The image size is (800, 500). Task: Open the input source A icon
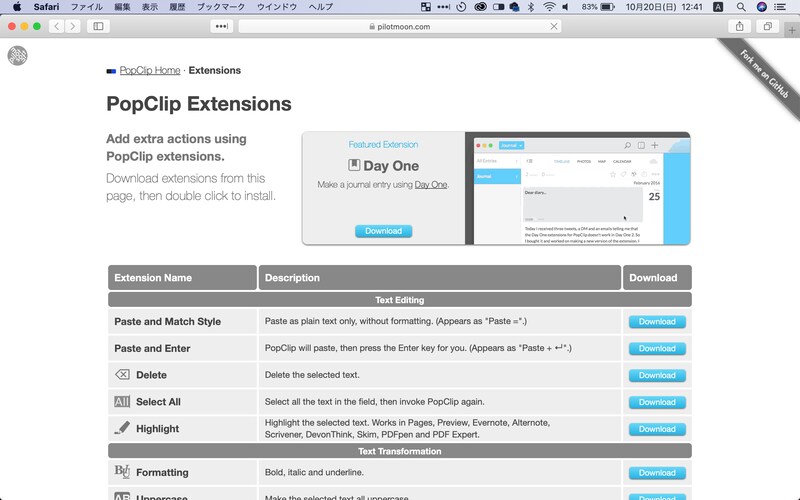(x=718, y=7)
